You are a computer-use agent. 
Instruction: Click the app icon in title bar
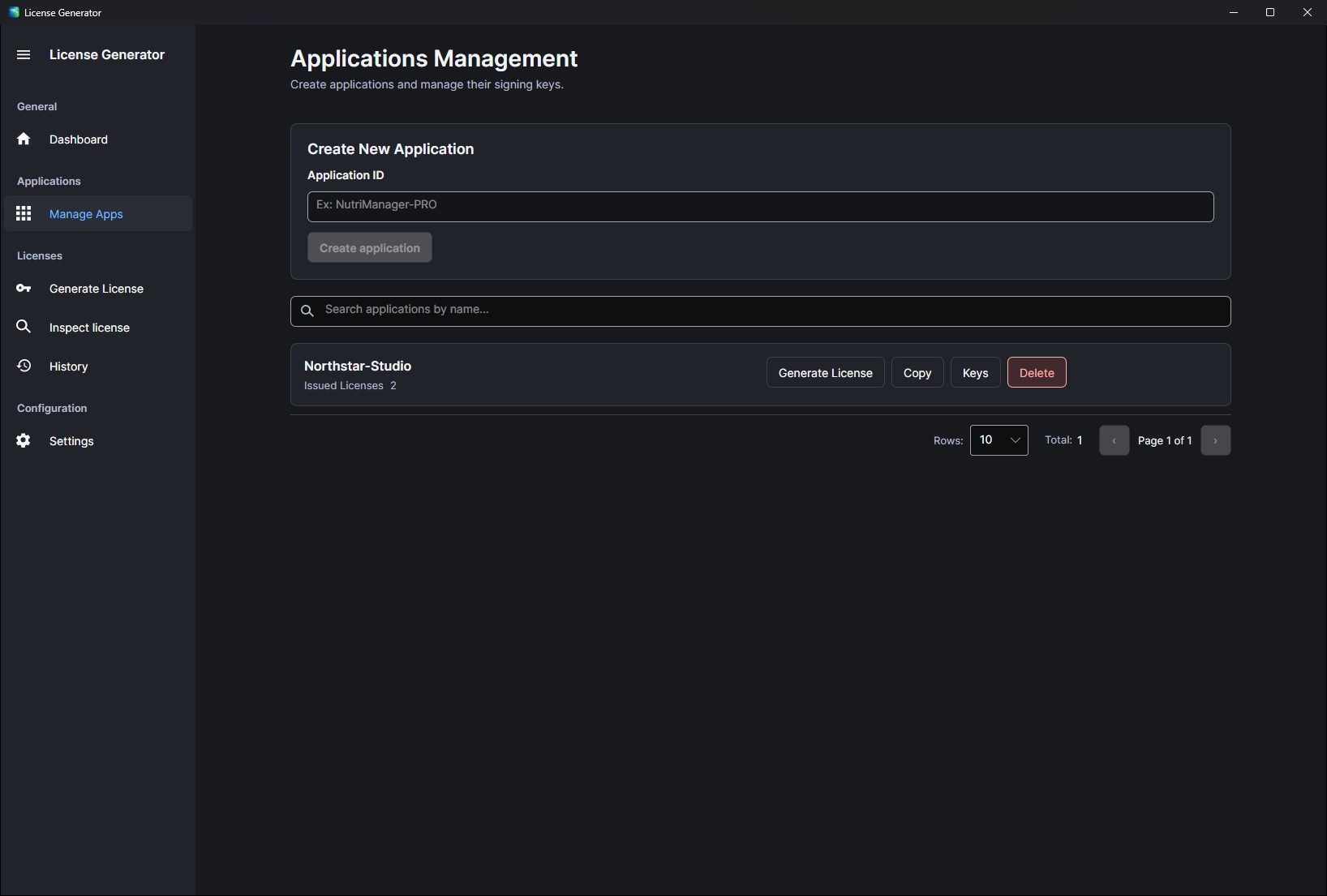click(x=14, y=12)
